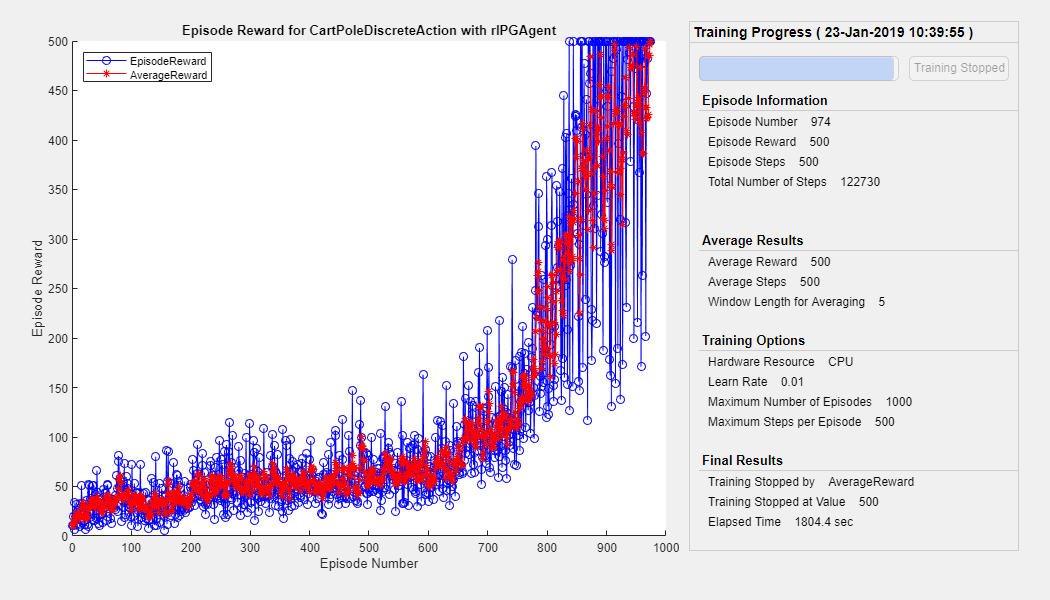Viewport: 1050px width, 600px height.
Task: Click the x-axis tick label 1000
Action: pos(666,548)
